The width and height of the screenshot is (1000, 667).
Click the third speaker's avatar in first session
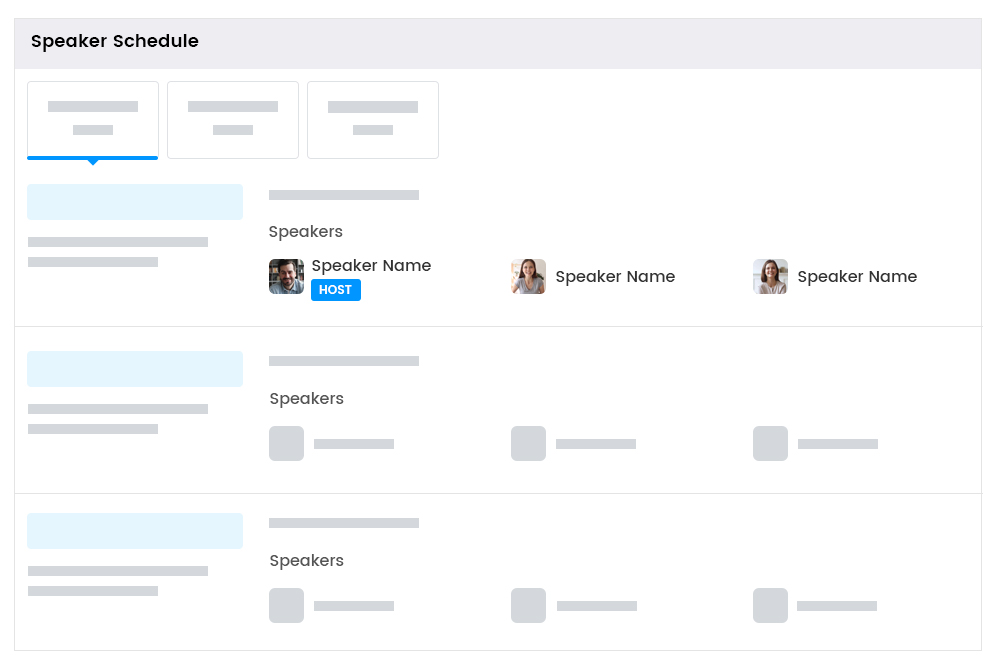click(x=770, y=277)
